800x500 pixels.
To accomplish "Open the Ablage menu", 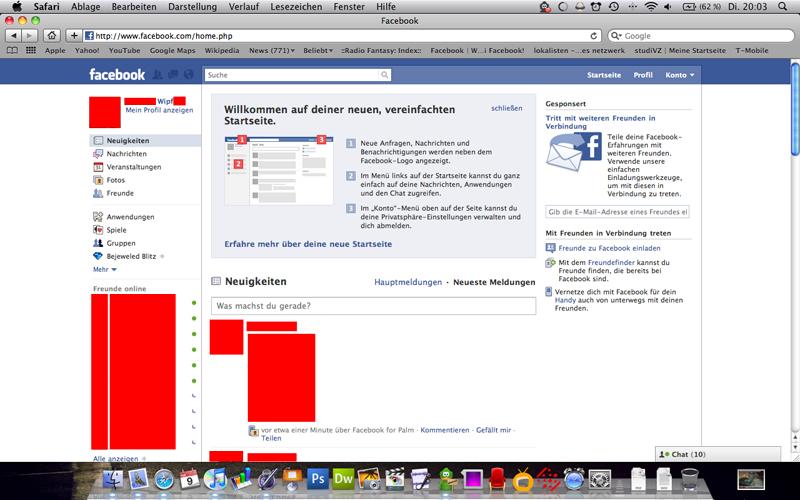I will click(x=85, y=7).
